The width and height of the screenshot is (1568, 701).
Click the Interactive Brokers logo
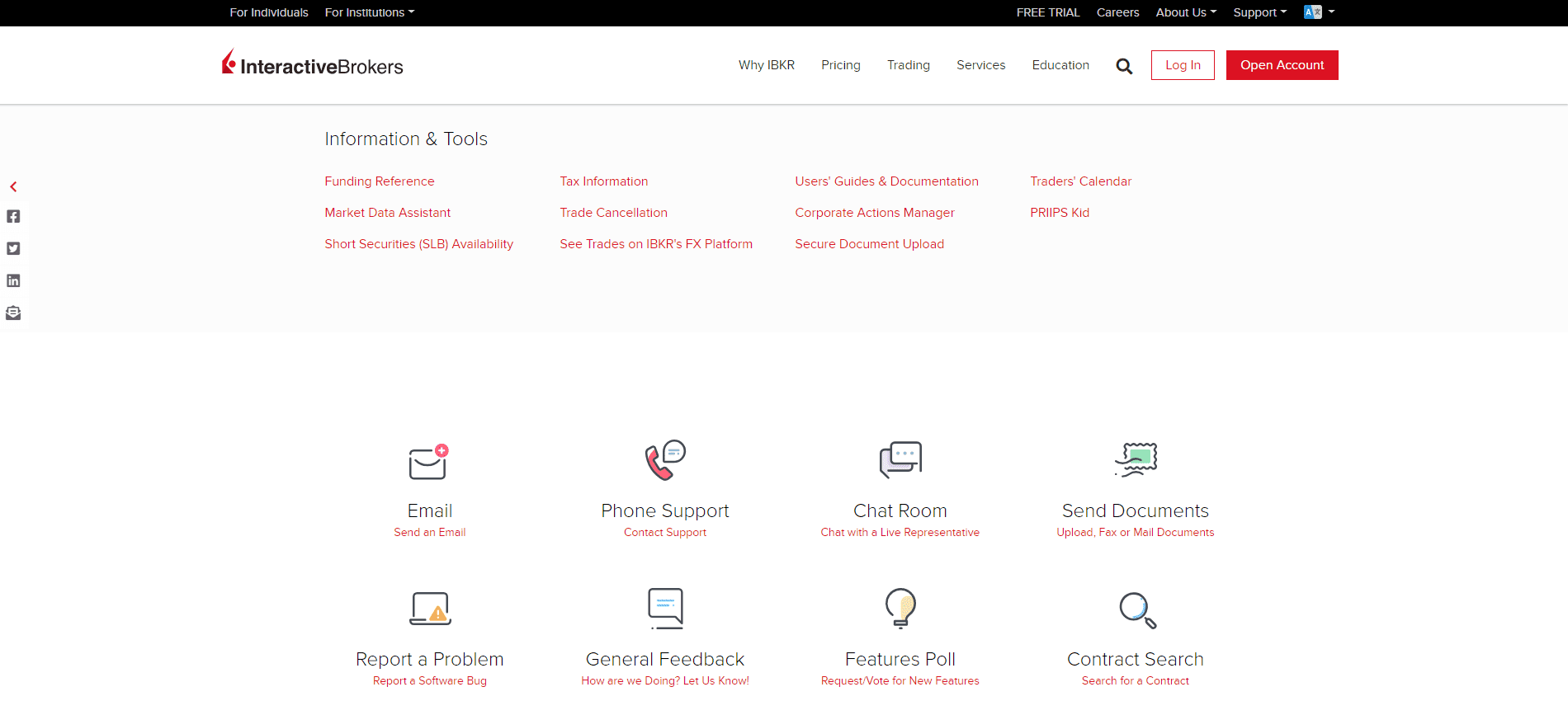pos(312,64)
